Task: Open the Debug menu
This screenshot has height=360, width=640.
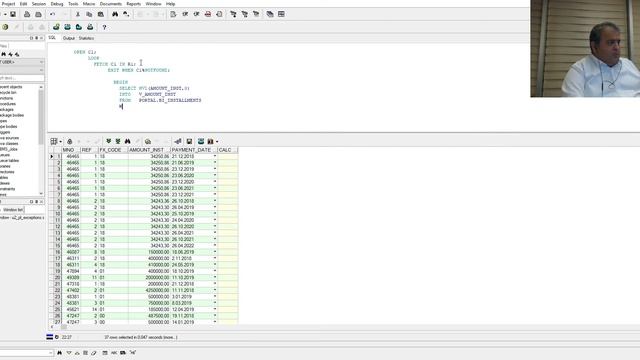Action: [x=57, y=4]
